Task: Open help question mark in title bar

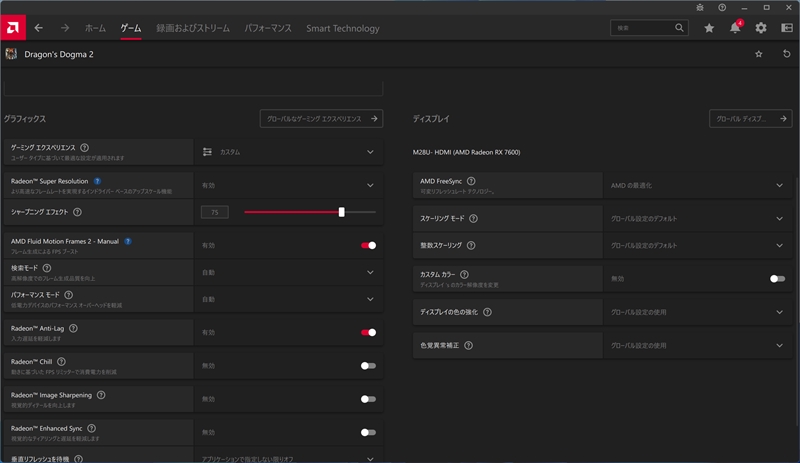Action: [722, 8]
